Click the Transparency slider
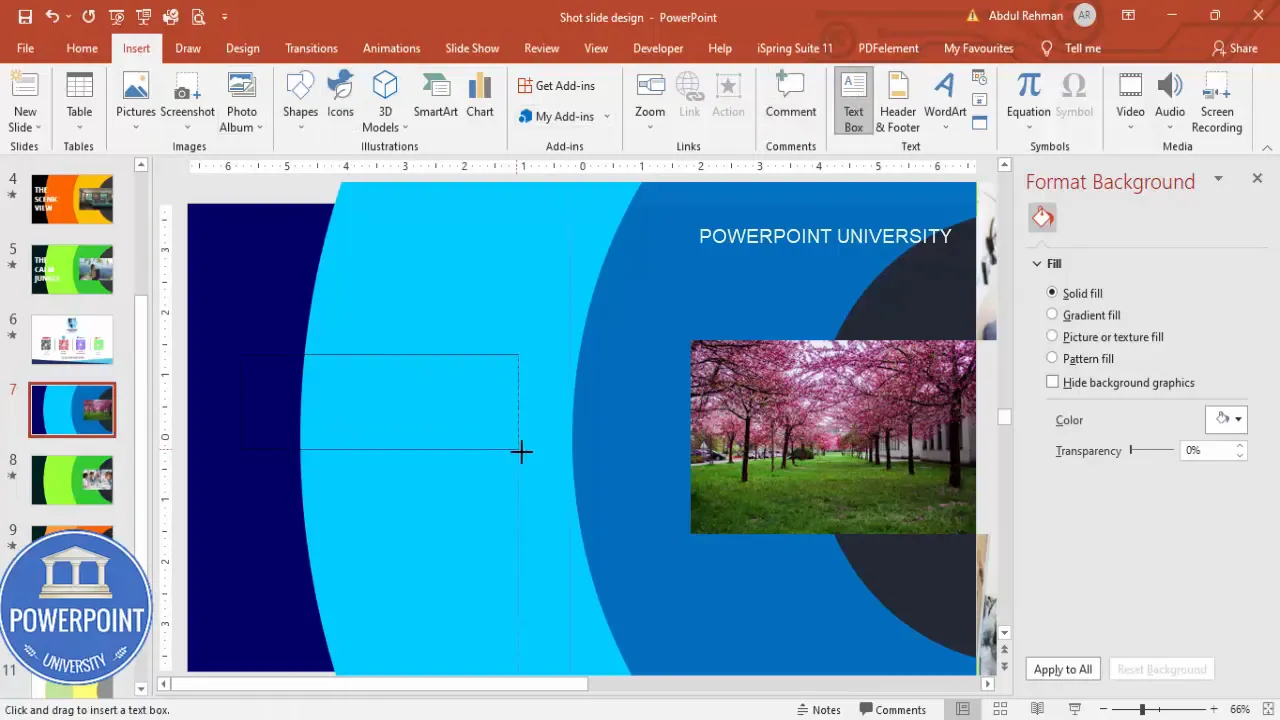The height and width of the screenshot is (720, 1280). click(1152, 450)
